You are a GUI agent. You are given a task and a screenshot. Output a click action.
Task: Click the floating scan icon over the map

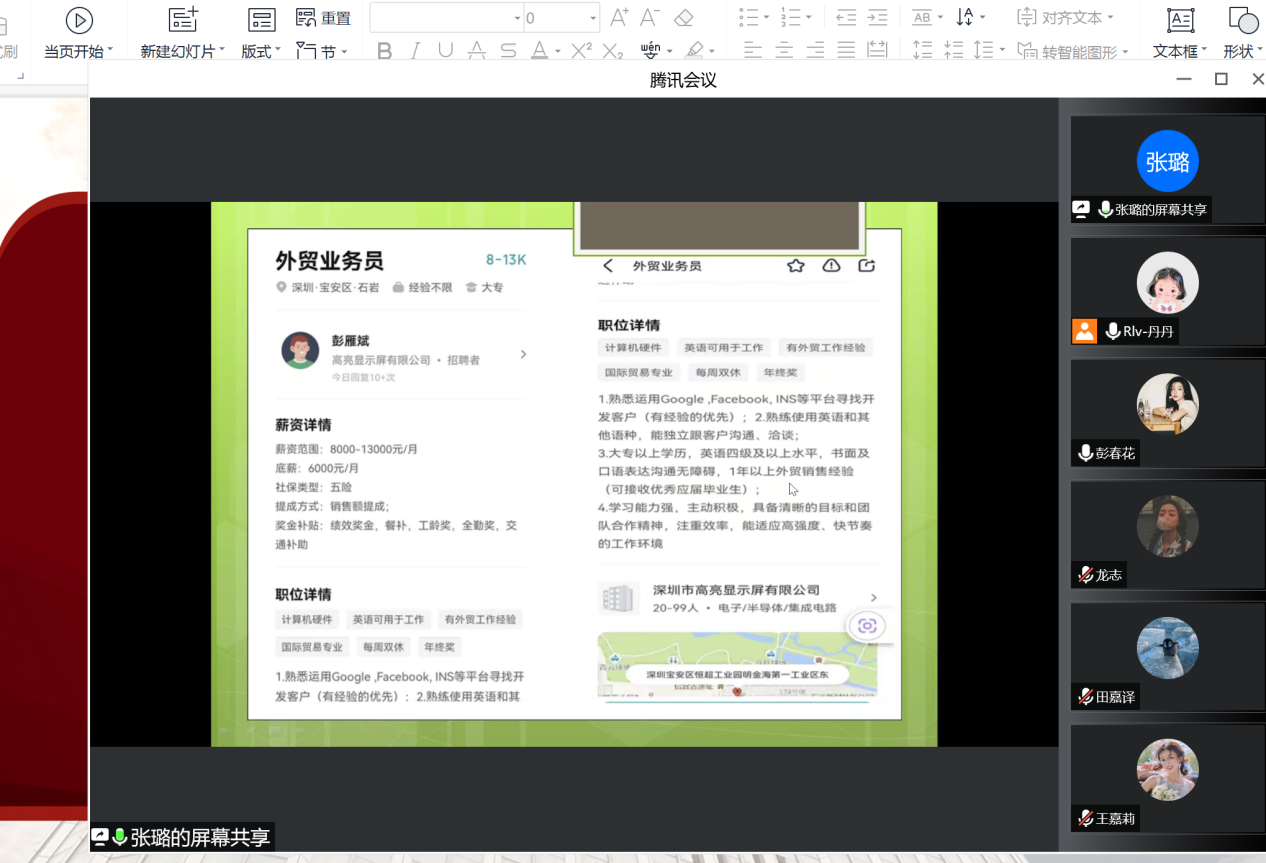pos(866,626)
